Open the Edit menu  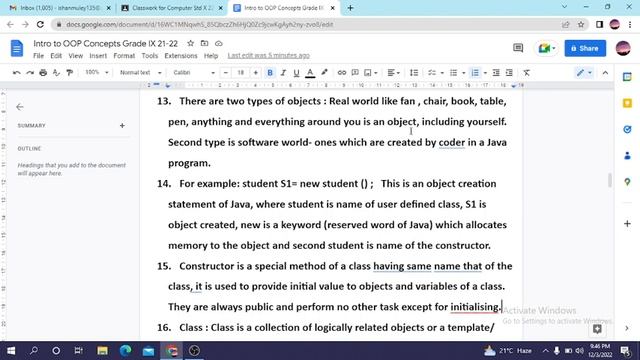(x=56, y=56)
